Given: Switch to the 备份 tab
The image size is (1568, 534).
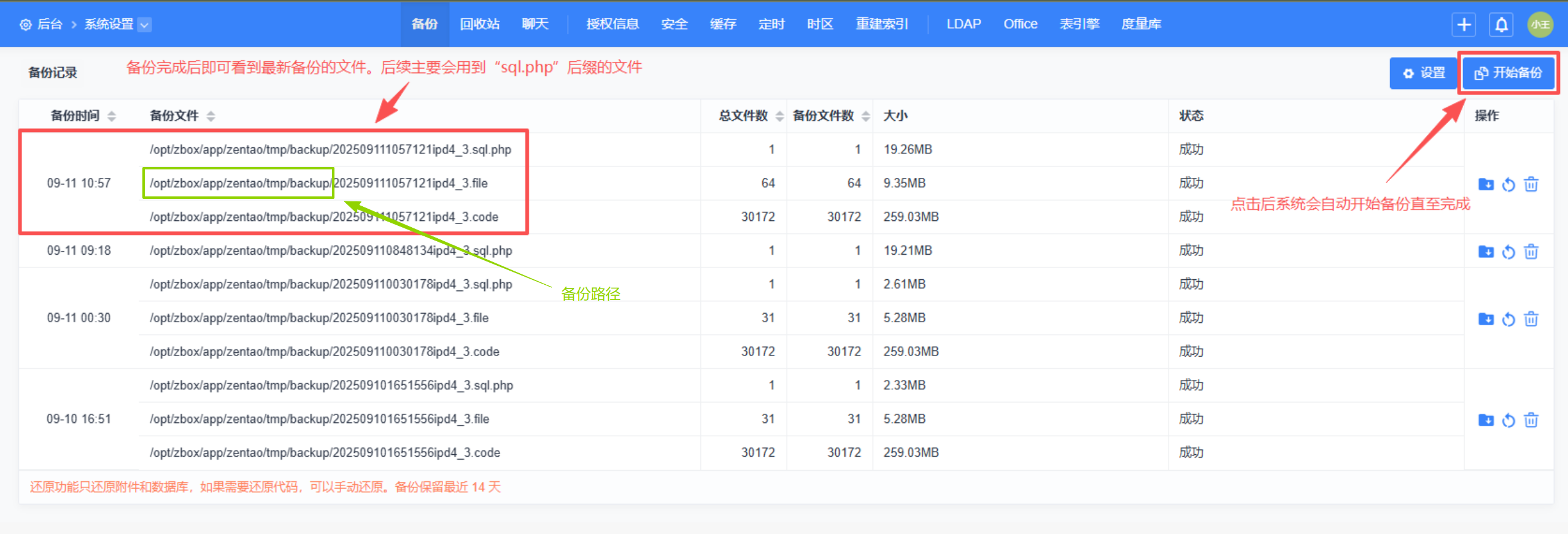Looking at the screenshot, I should tap(425, 25).
